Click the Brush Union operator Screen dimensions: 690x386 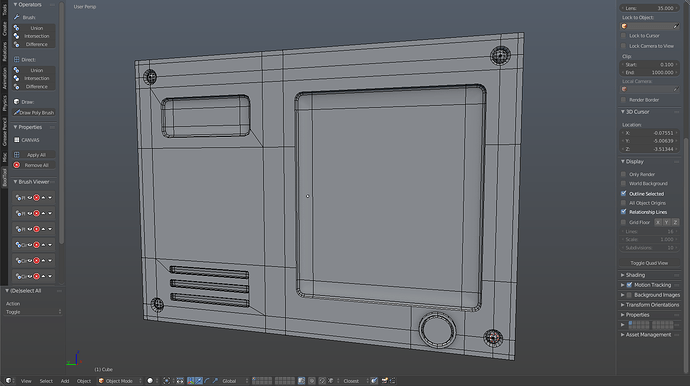tap(34, 28)
